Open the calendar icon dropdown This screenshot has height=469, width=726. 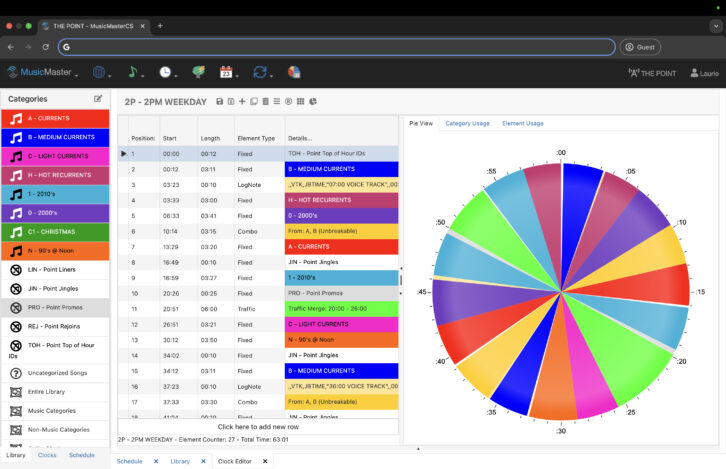[x=228, y=72]
